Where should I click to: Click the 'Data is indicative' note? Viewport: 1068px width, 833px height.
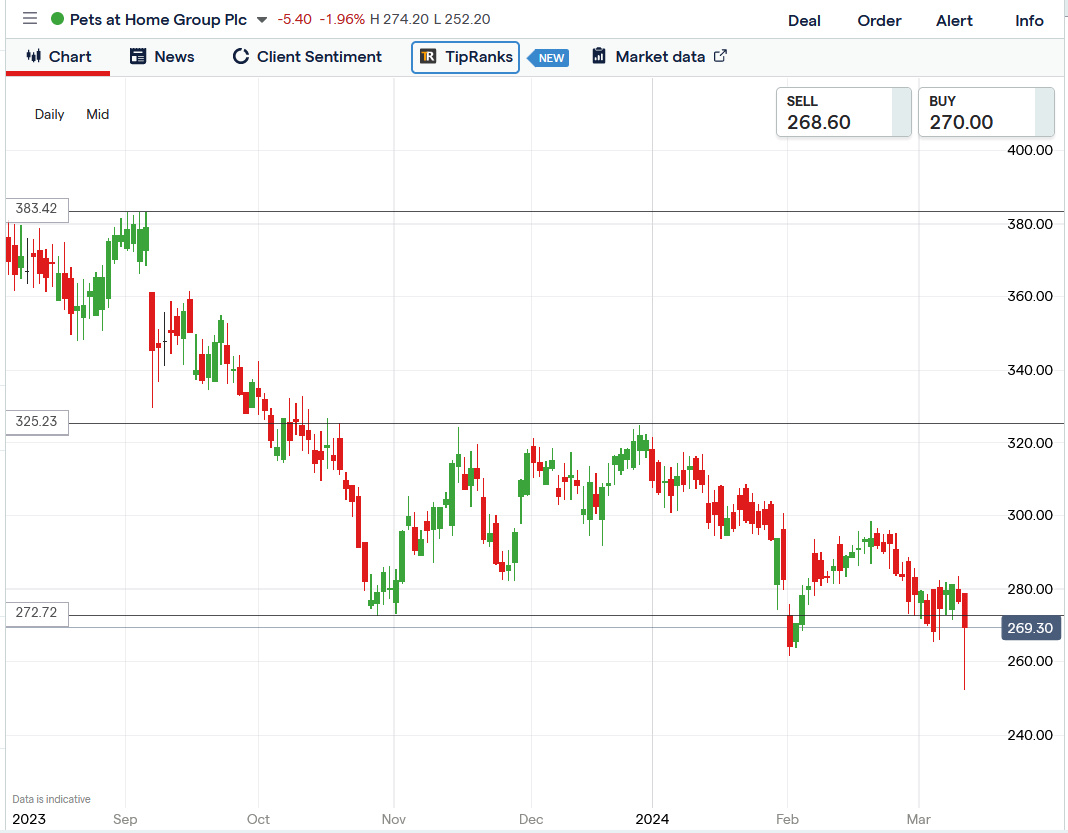coord(52,800)
